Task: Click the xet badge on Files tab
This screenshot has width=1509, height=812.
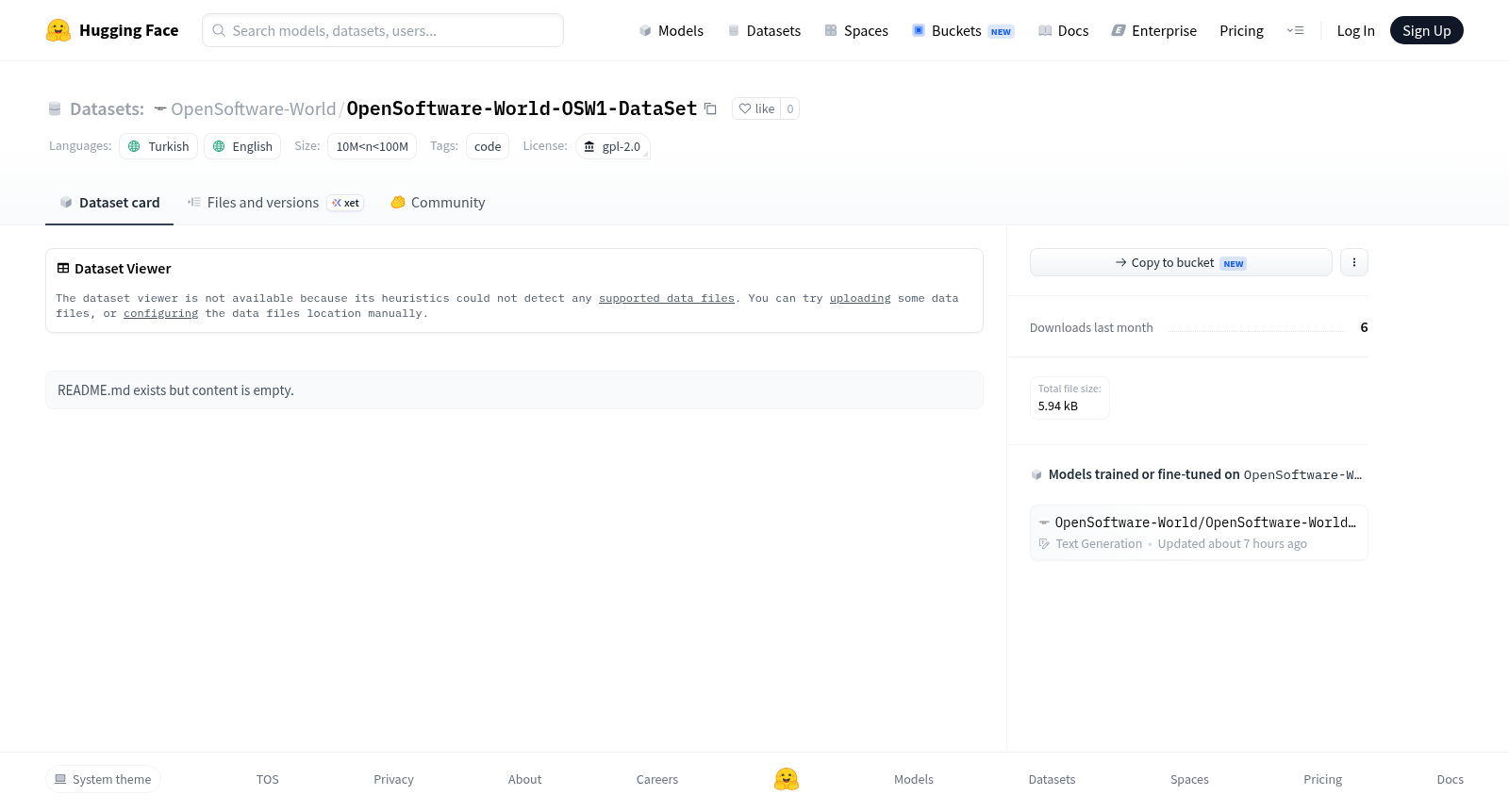Action: point(345,203)
